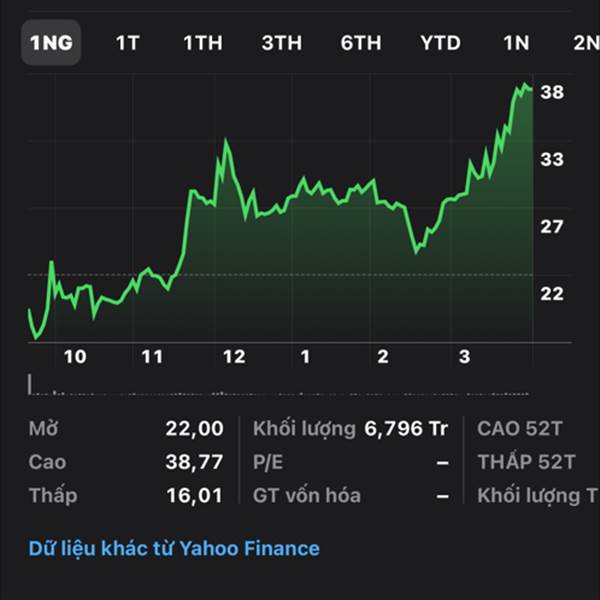Switch chart to 3TH range

282,42
